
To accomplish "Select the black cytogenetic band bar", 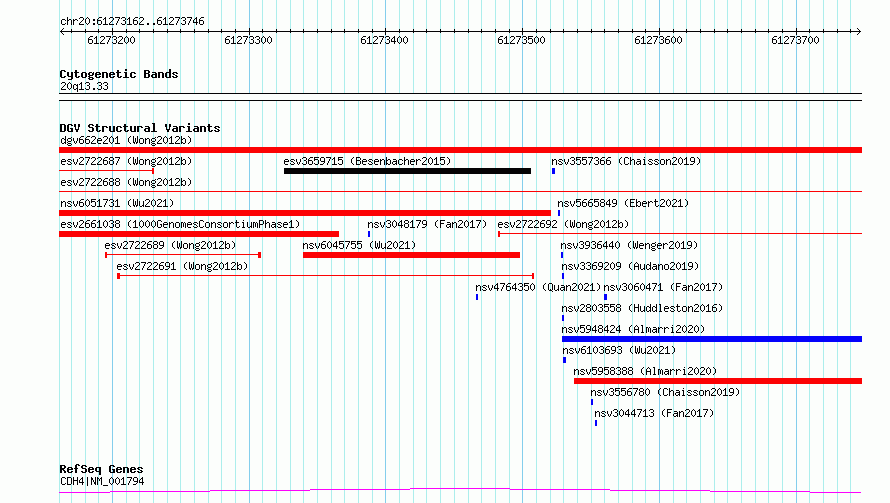I will coord(460,97).
